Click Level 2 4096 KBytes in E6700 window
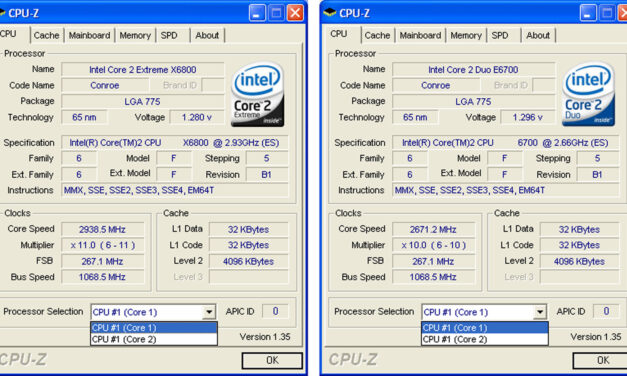 579,261
